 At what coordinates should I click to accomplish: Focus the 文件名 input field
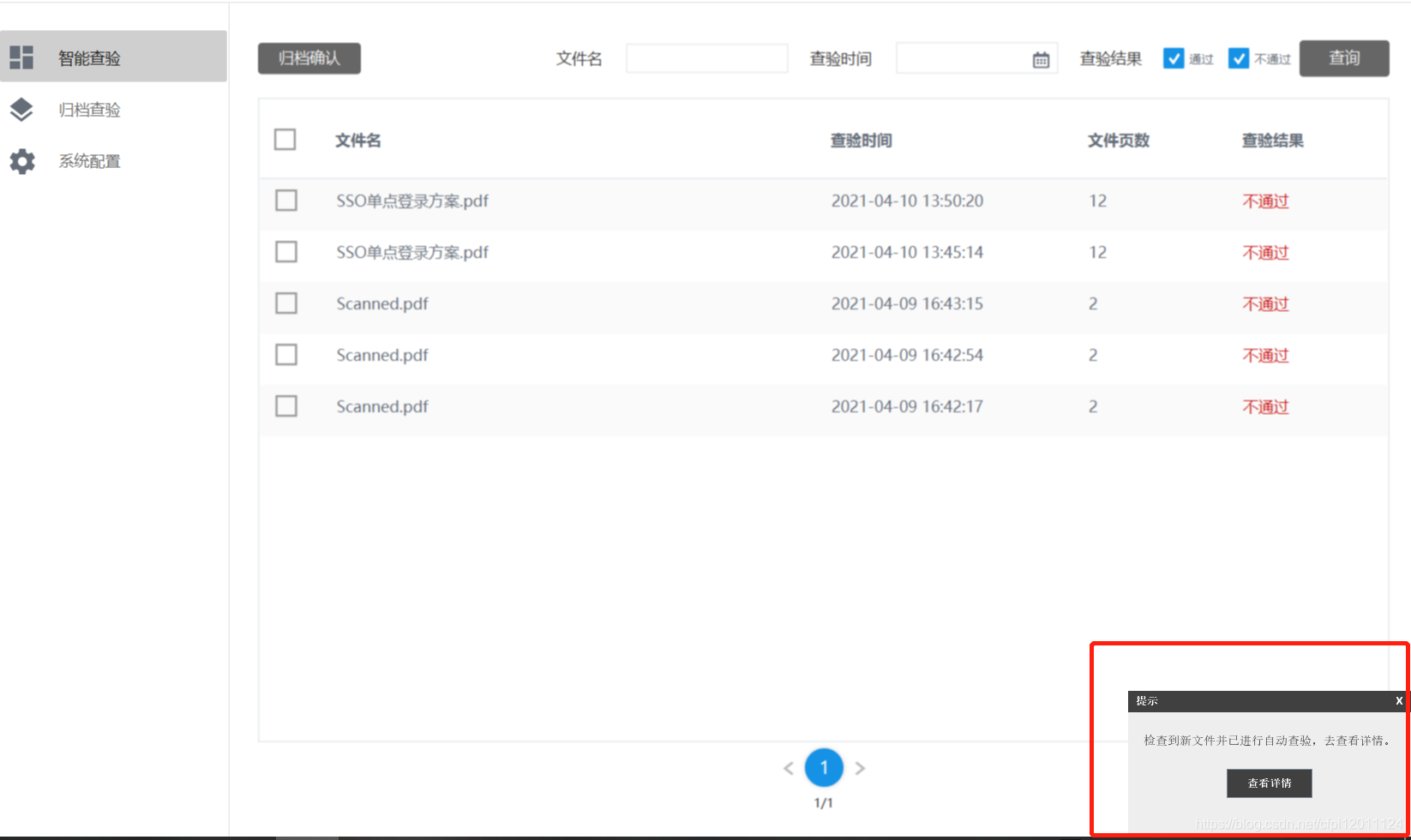[x=707, y=58]
